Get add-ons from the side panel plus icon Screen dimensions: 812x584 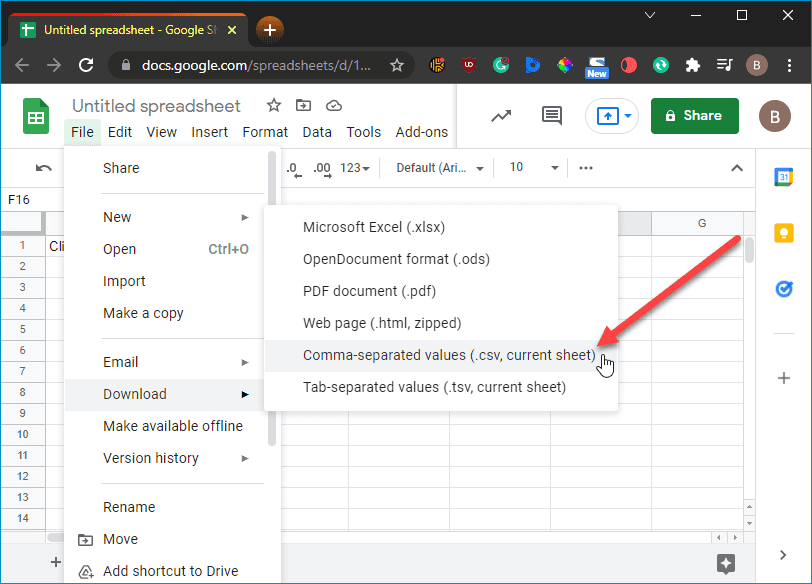pos(784,378)
